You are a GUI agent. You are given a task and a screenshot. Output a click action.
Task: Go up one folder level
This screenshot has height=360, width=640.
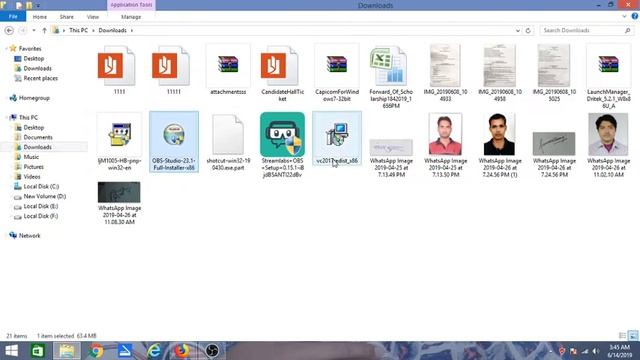[x=44, y=30]
